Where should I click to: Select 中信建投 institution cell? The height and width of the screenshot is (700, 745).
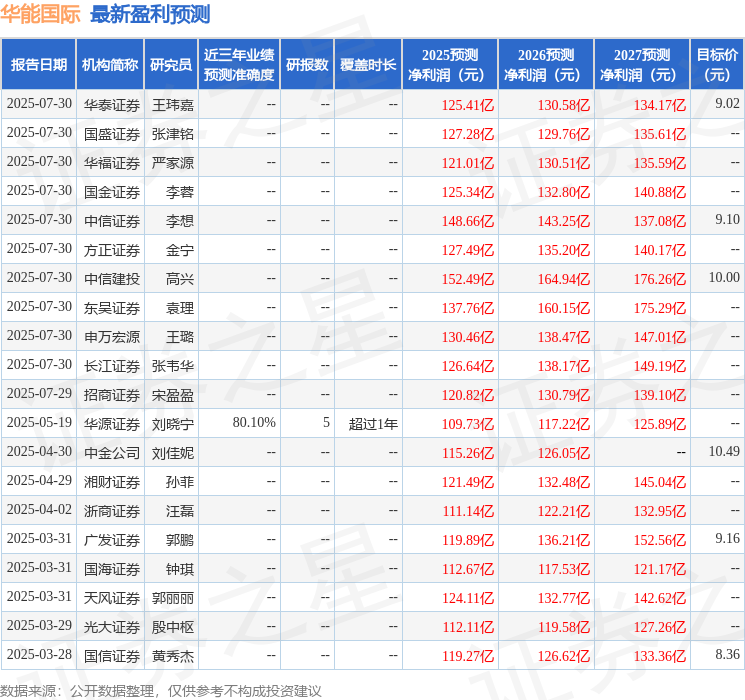point(112,278)
